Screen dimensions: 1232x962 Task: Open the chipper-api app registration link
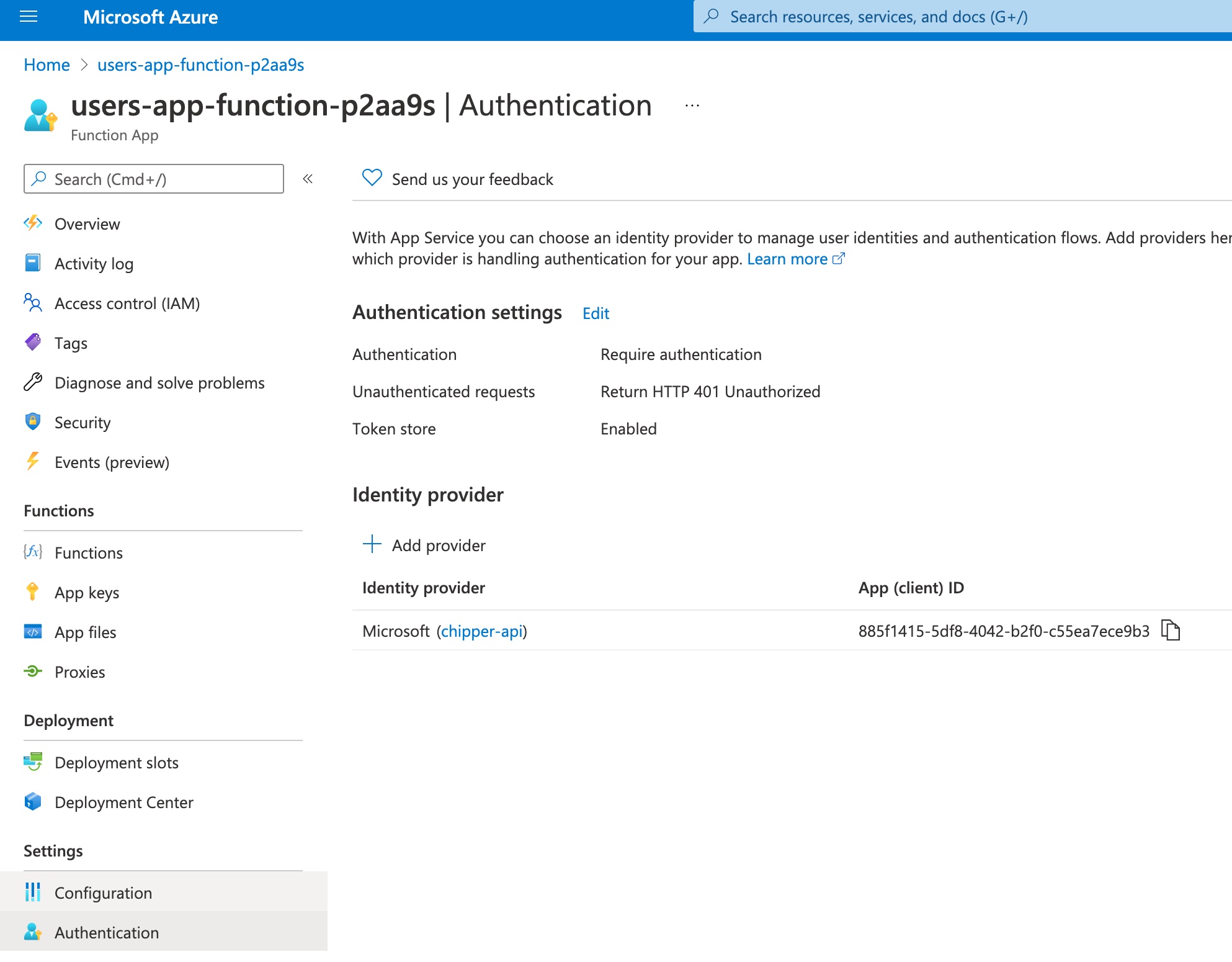pyautogui.click(x=482, y=631)
